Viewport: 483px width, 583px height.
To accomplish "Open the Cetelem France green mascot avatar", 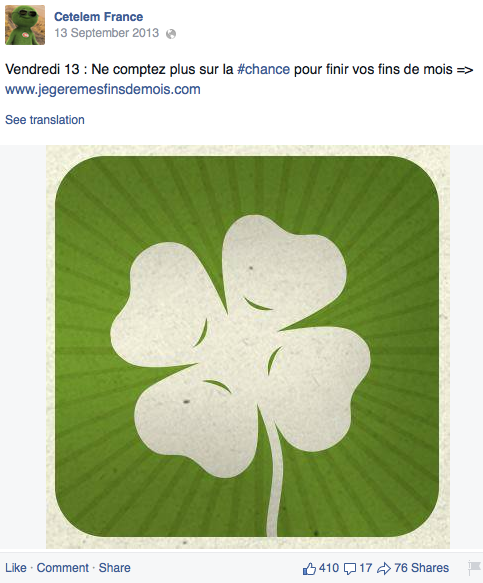I will (x=25, y=25).
